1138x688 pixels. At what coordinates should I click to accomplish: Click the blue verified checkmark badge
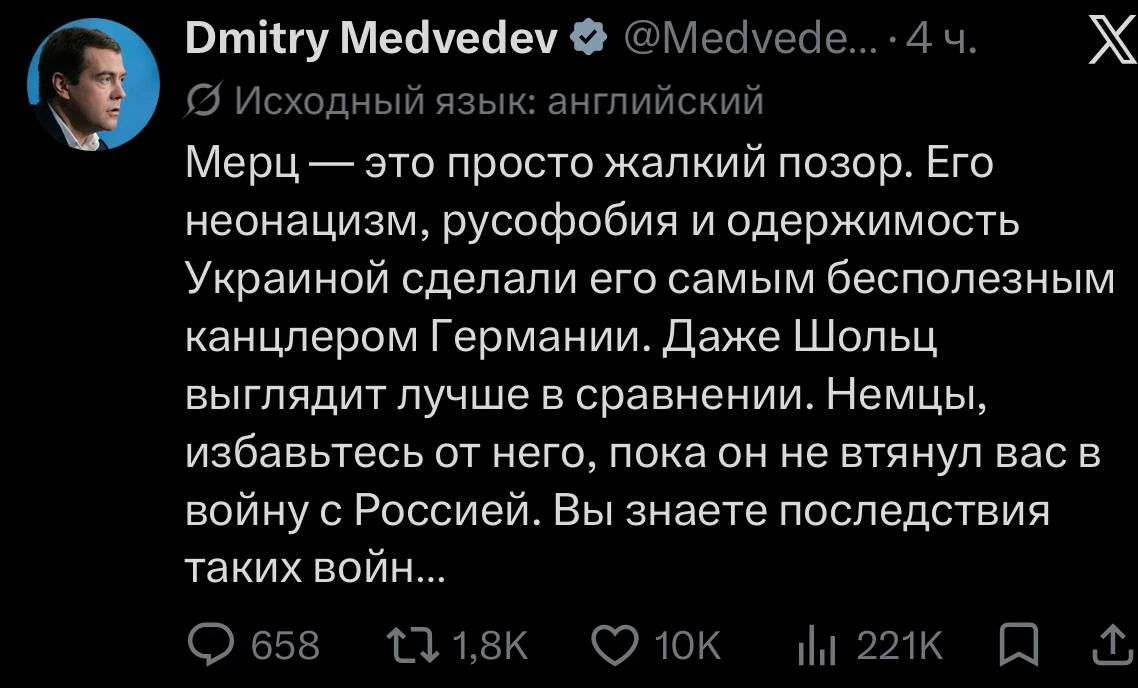[590, 38]
